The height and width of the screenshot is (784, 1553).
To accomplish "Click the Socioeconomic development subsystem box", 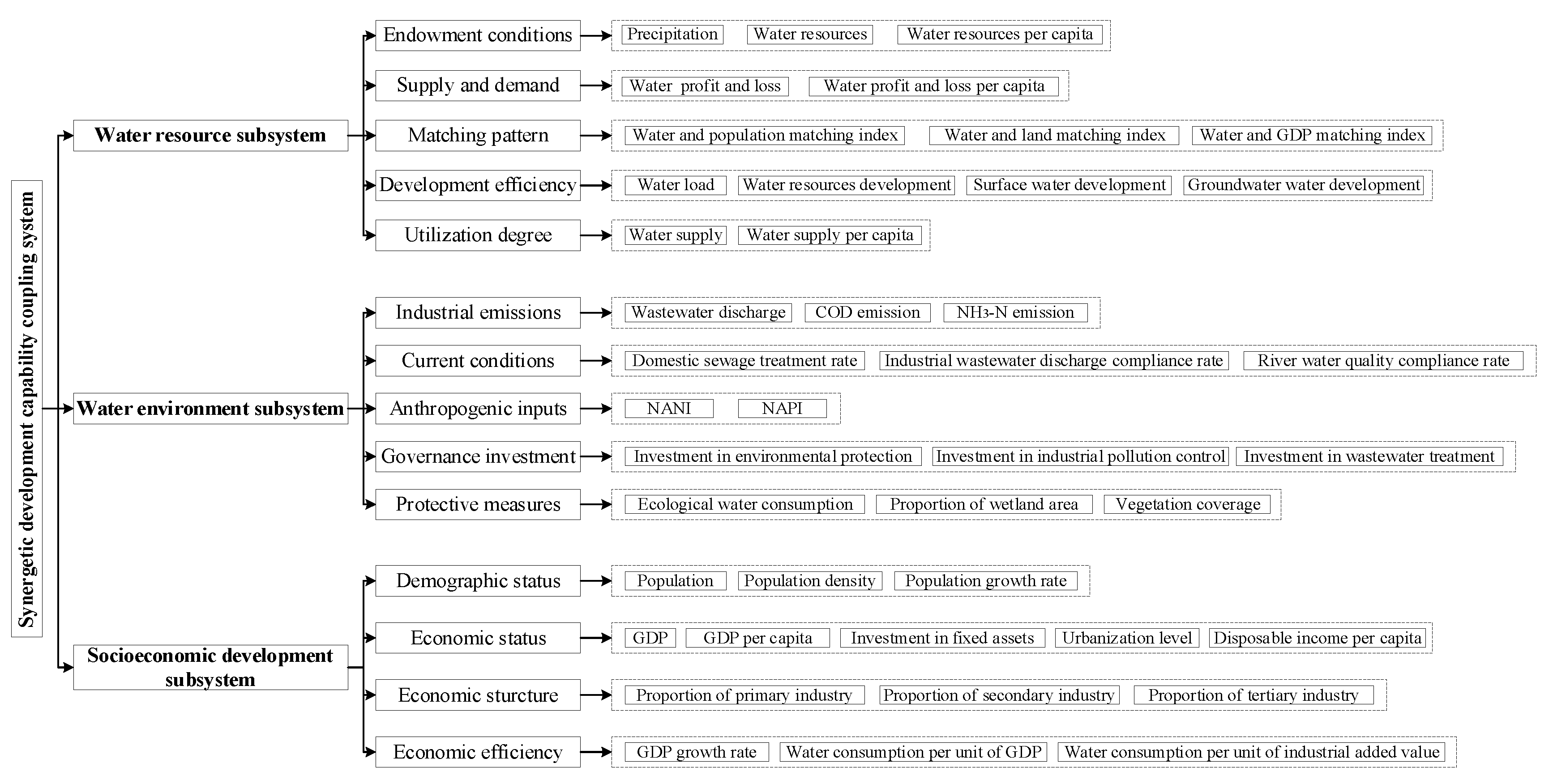I will (x=210, y=667).
